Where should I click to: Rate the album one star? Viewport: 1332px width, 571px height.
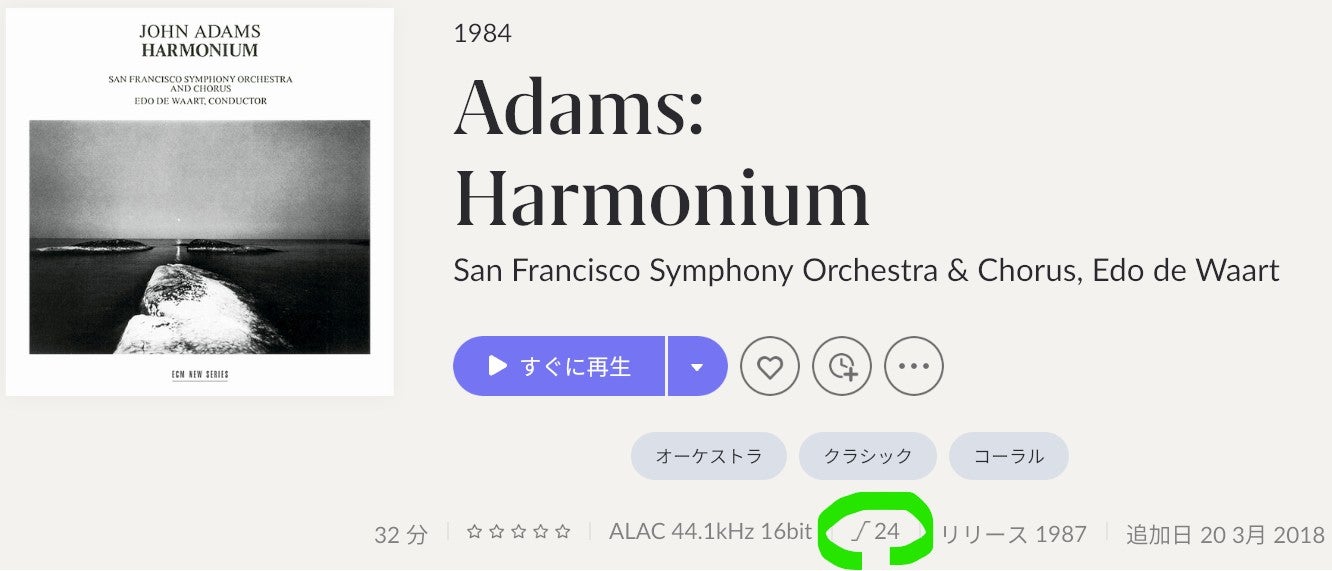tap(474, 532)
